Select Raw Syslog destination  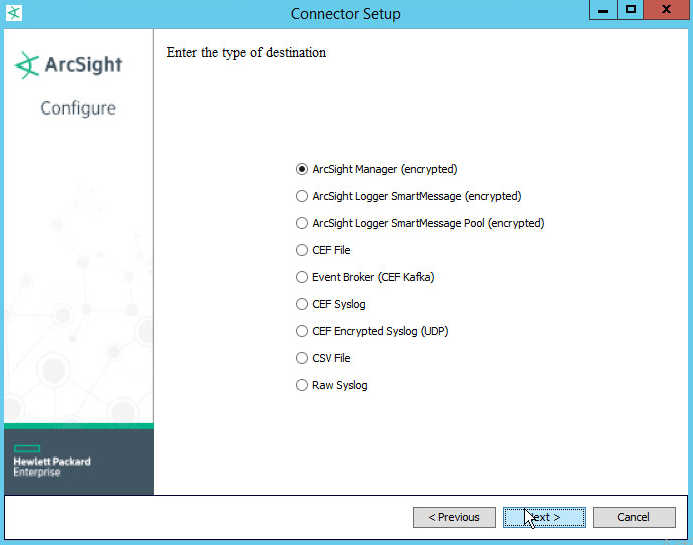pos(302,385)
